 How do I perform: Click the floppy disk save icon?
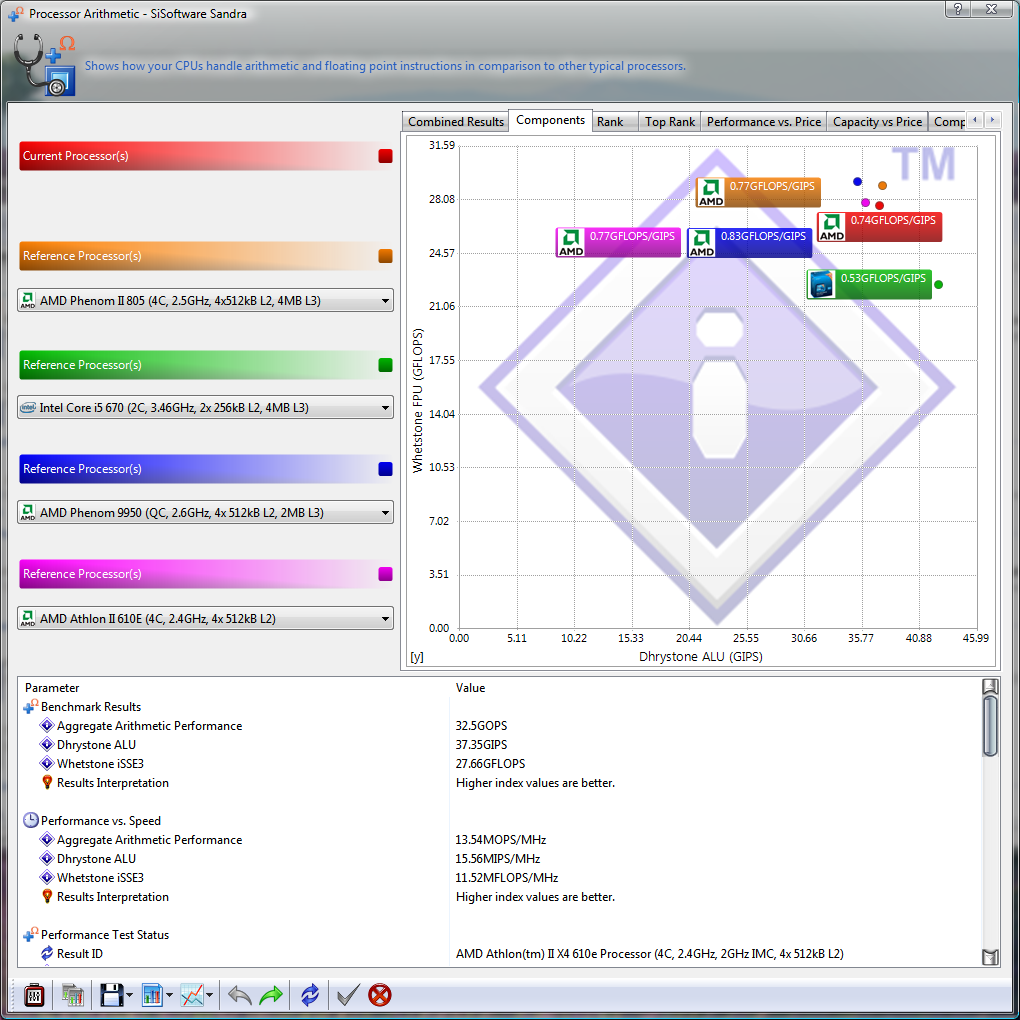[111, 995]
